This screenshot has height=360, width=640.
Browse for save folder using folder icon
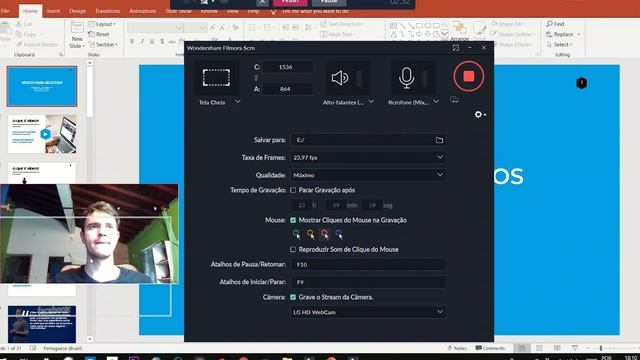click(x=439, y=140)
